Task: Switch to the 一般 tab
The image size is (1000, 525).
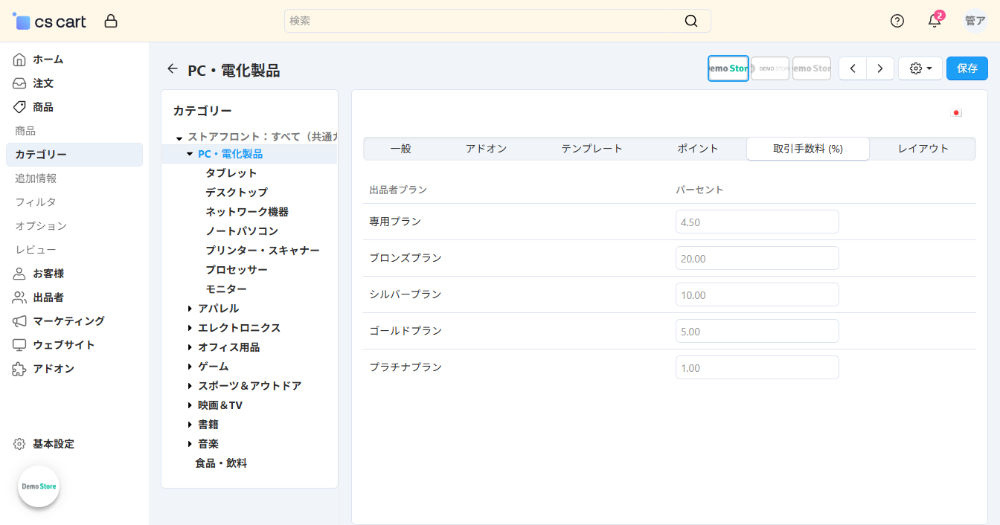Action: coord(401,149)
